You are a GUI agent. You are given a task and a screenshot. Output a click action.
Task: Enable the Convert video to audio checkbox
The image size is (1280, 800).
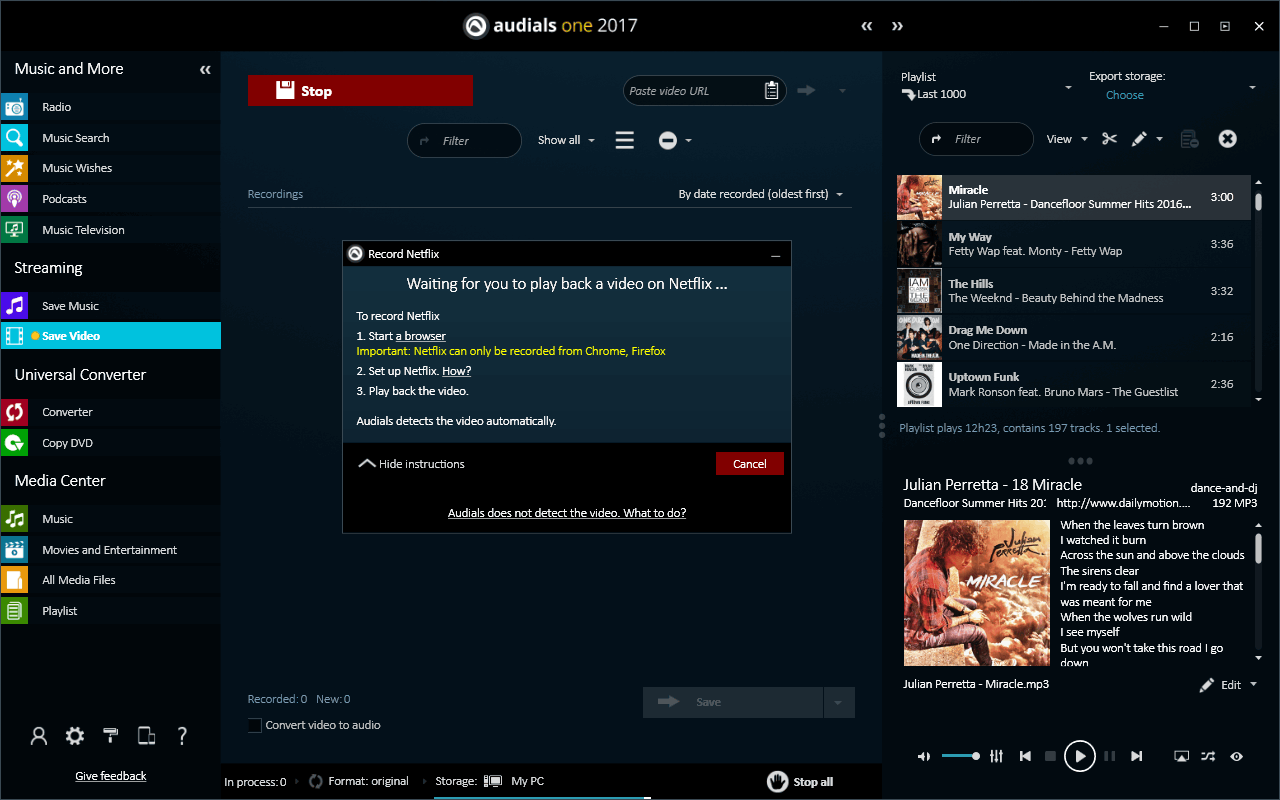pos(254,725)
